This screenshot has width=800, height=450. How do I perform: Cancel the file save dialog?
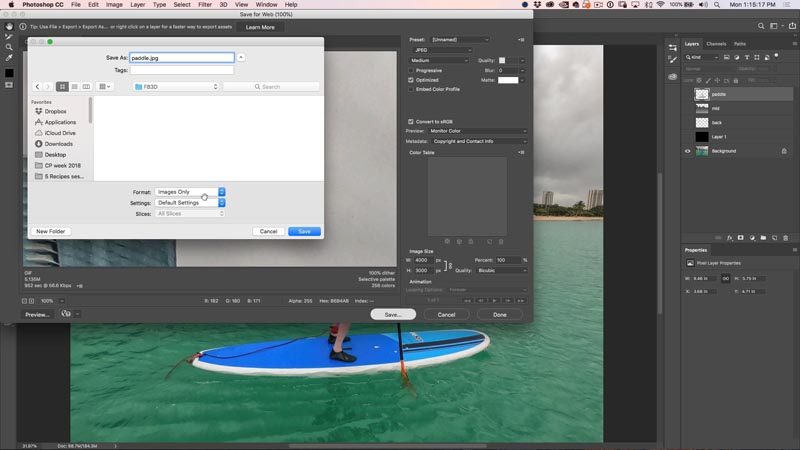[268, 232]
